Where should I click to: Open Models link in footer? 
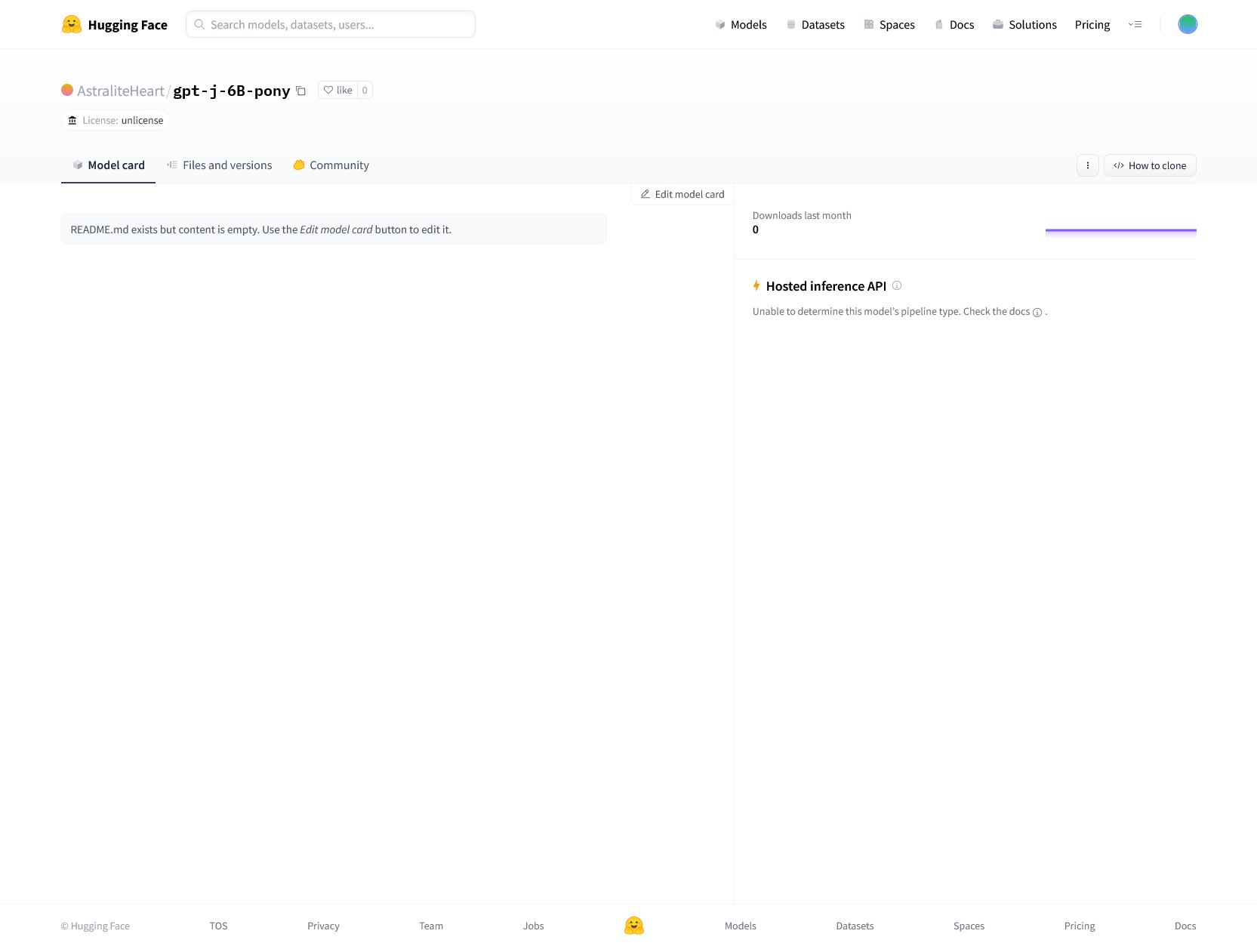tap(741, 926)
